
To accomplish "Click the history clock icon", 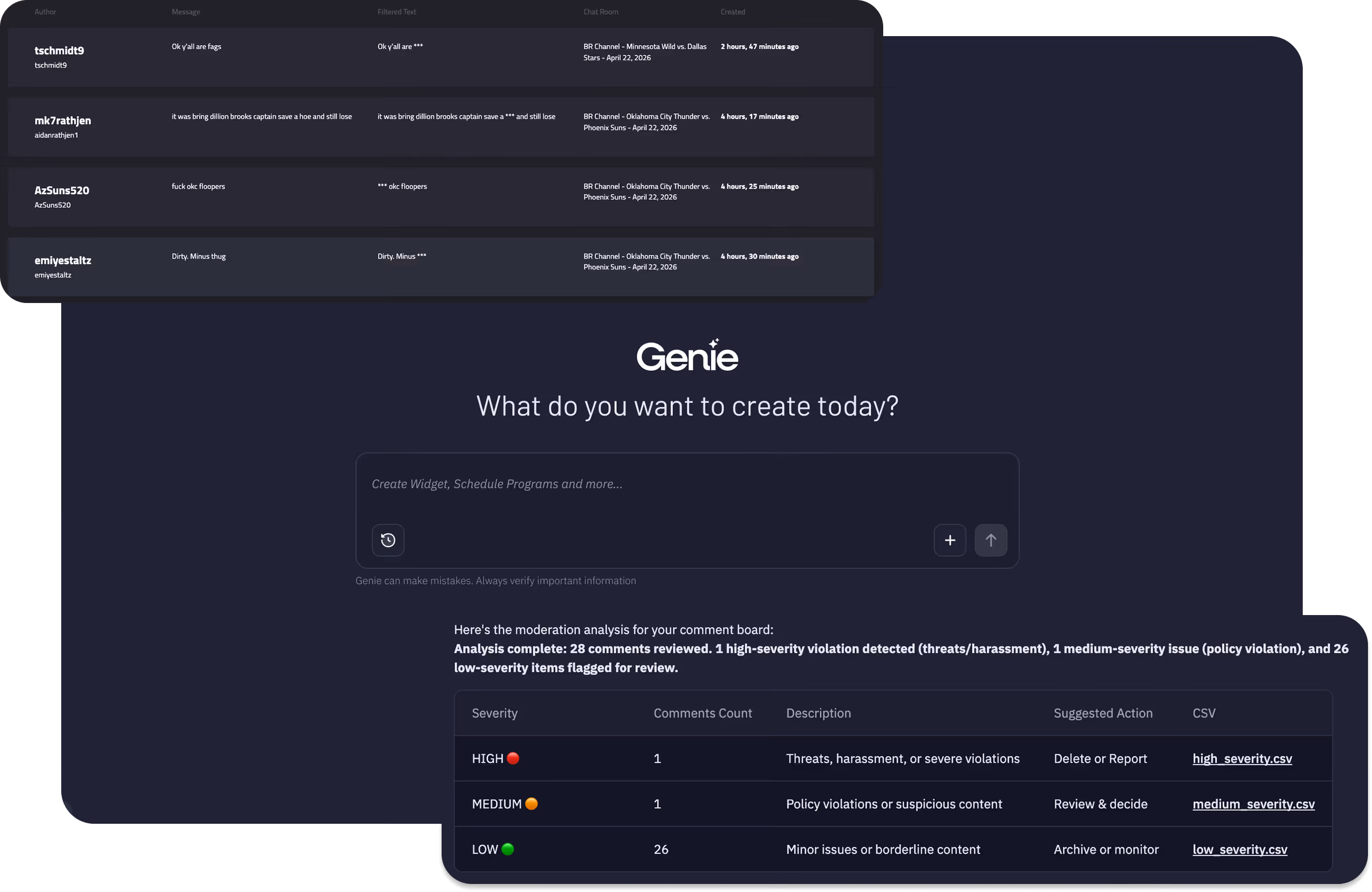I will pos(388,540).
